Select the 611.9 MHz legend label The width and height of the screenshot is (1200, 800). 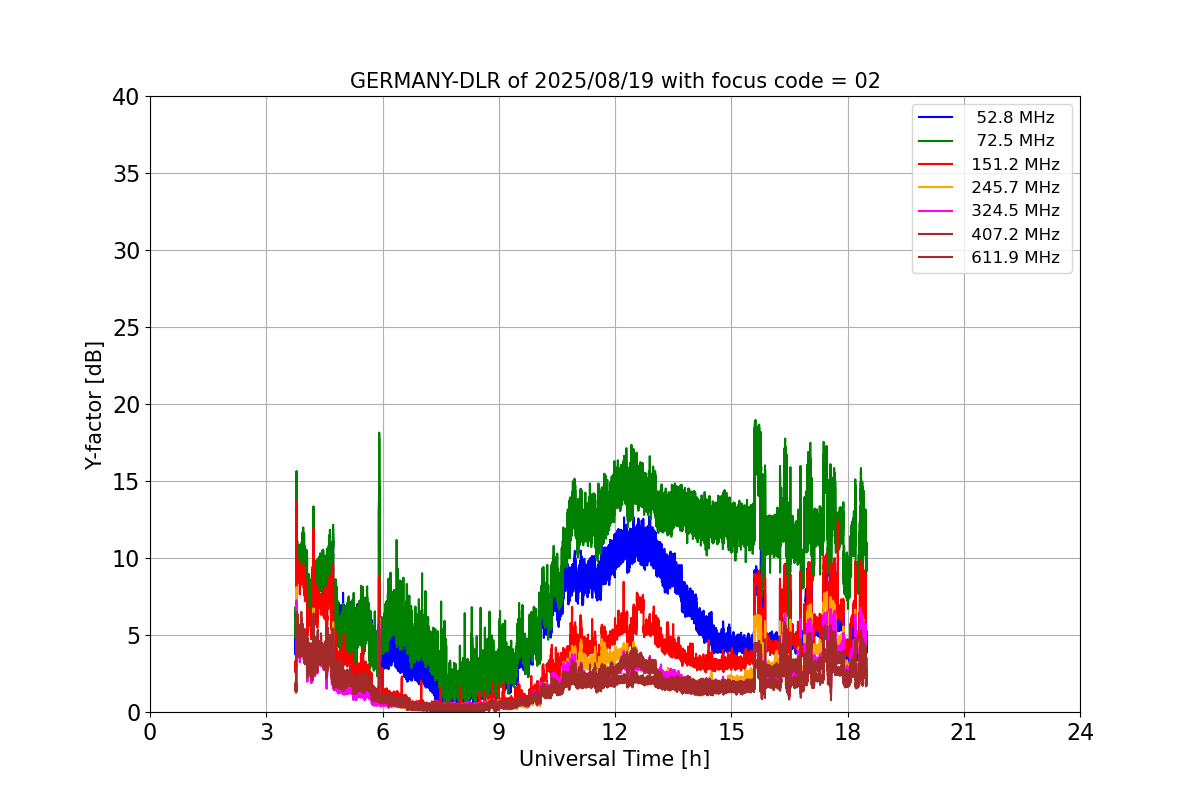(1015, 257)
